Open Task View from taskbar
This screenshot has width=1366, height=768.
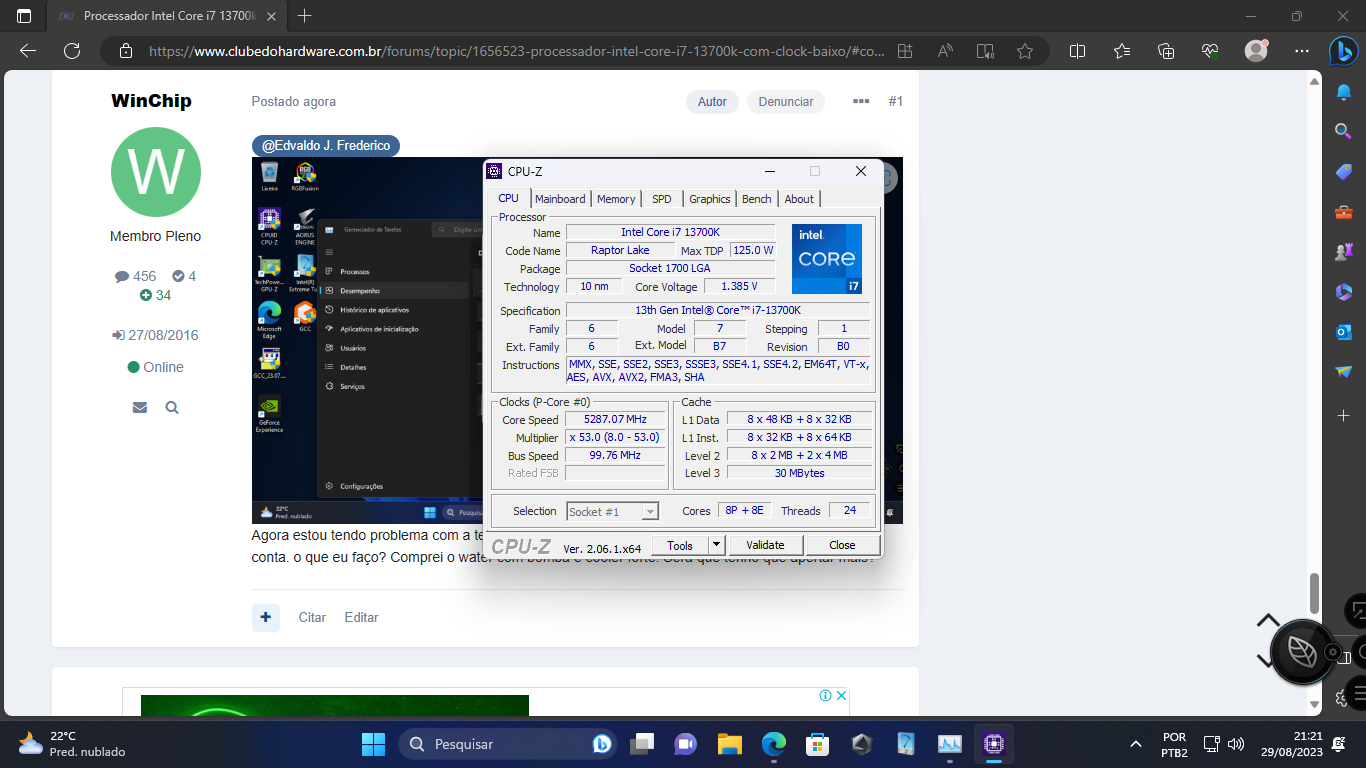pyautogui.click(x=642, y=744)
